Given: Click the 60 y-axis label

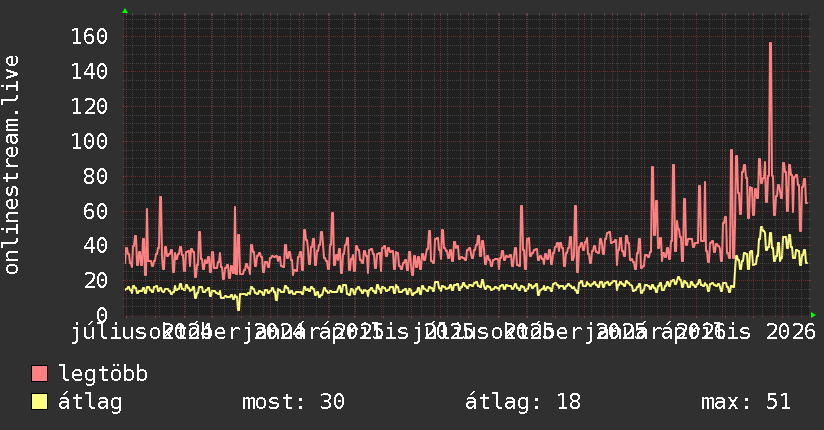Looking at the screenshot, I should tap(96, 211).
